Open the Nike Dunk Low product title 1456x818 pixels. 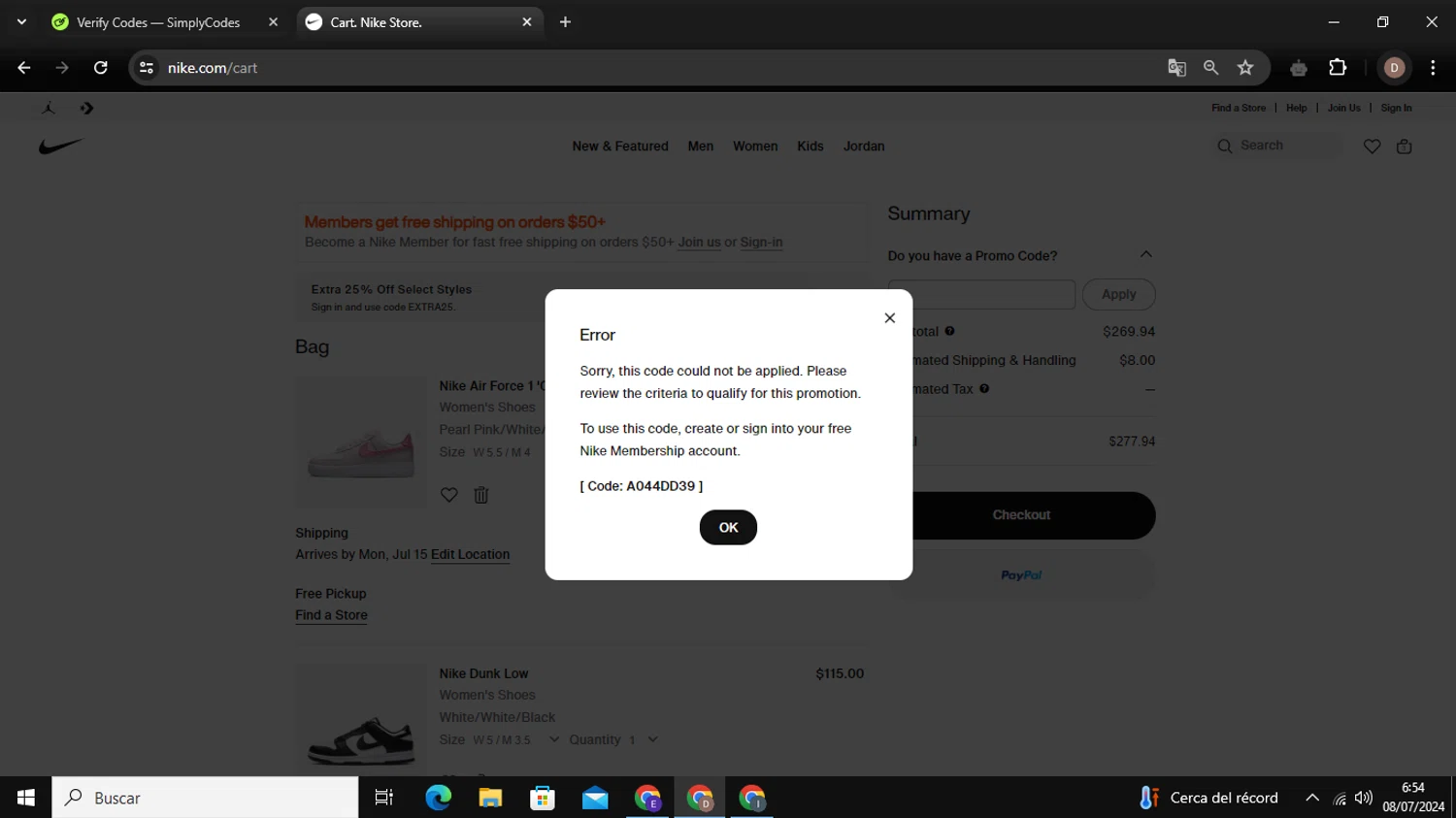(x=483, y=673)
